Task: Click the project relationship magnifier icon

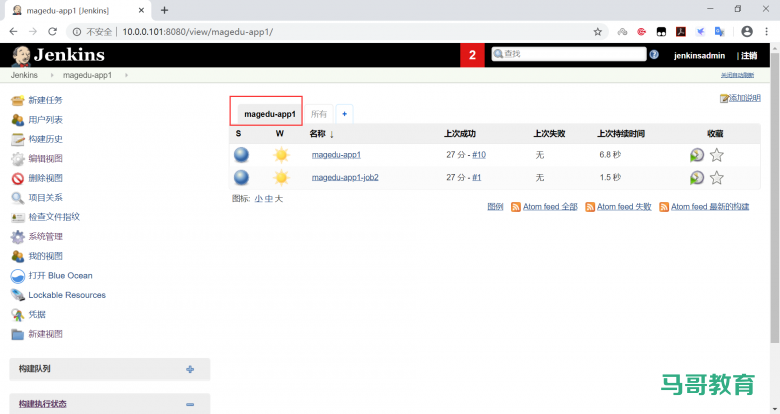Action: tap(17, 198)
